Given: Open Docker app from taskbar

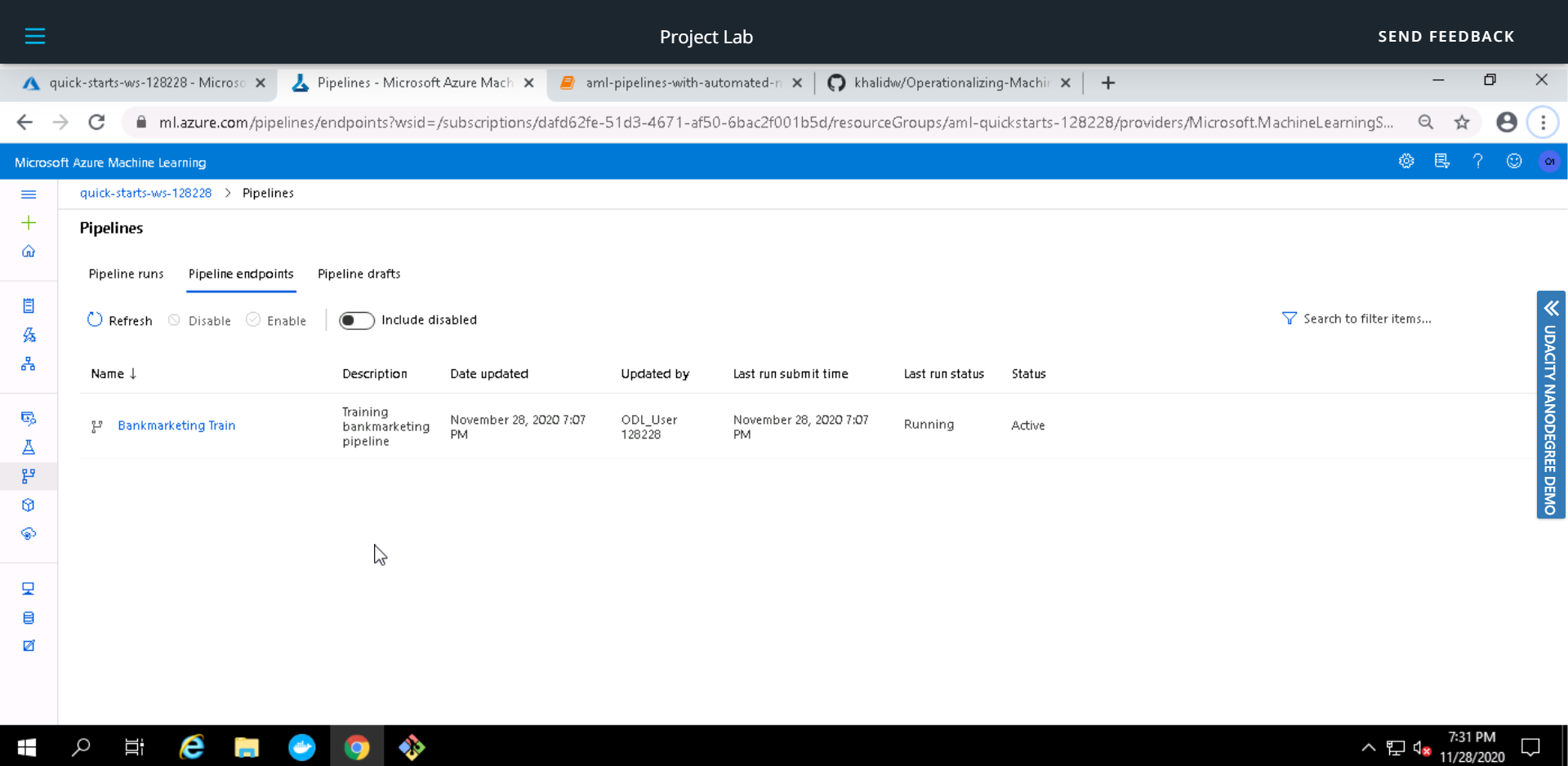Looking at the screenshot, I should click(x=302, y=747).
